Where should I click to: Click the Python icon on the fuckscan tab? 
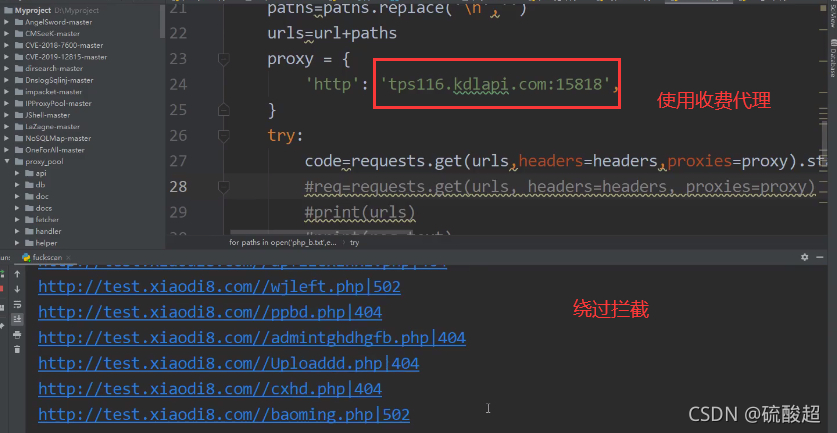point(26,257)
